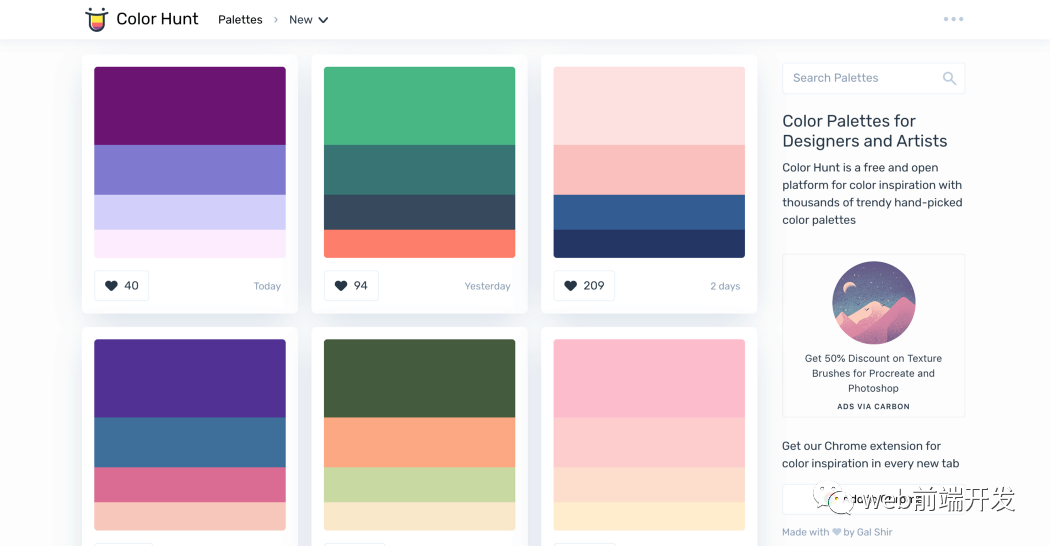Open the Texture Brushes discount ad text
The height and width of the screenshot is (546, 1050).
873,373
